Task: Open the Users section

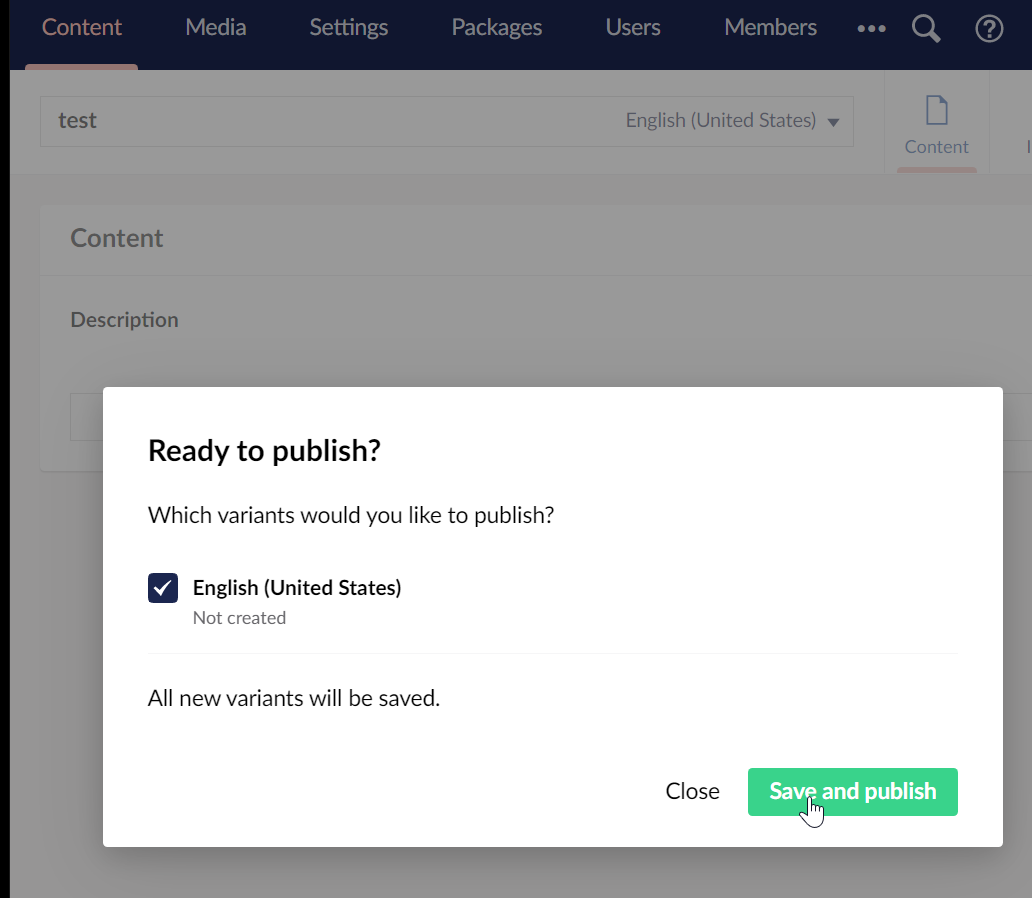Action: click(x=632, y=28)
